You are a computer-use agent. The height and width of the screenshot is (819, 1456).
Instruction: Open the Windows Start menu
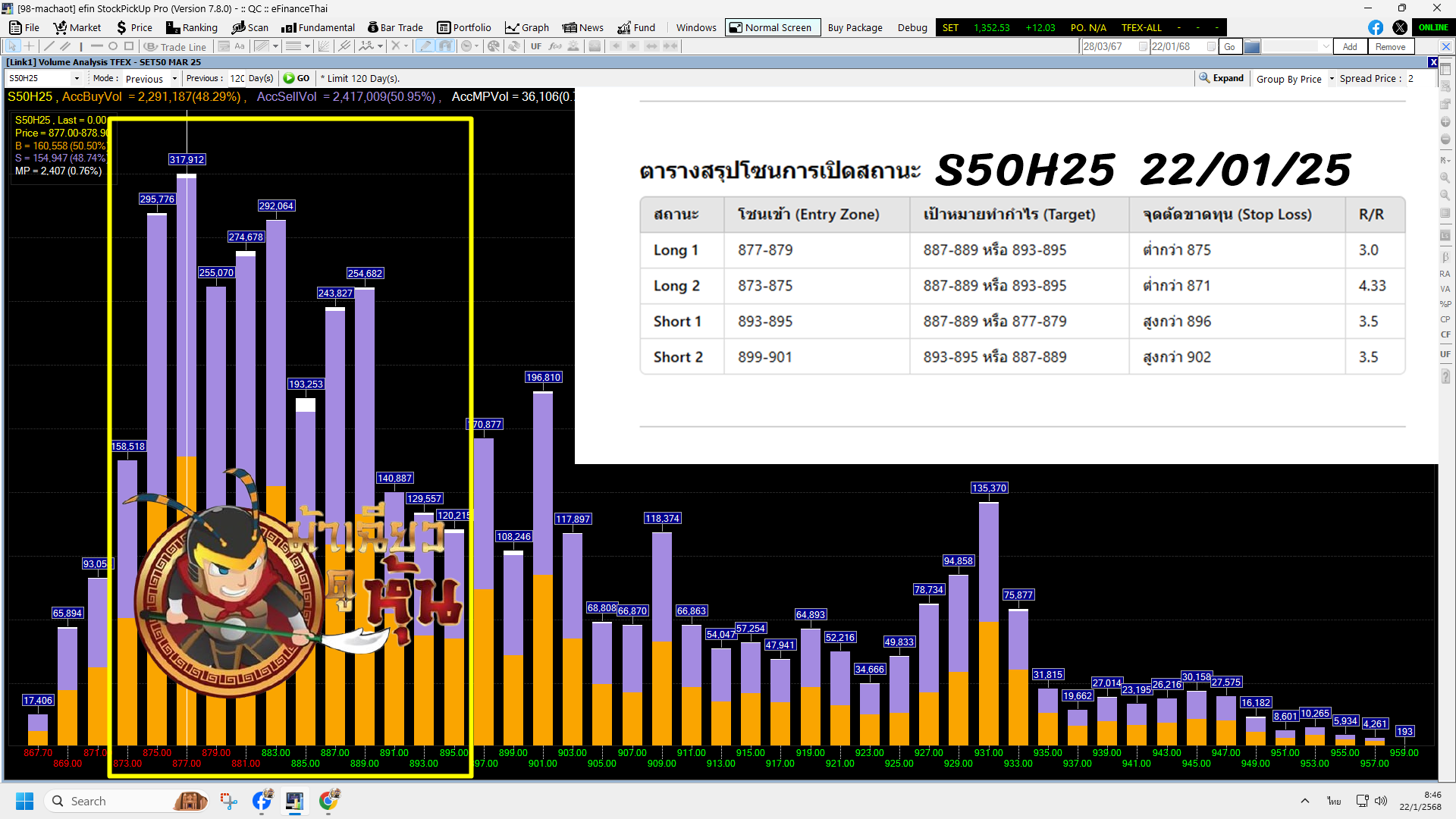(24, 801)
